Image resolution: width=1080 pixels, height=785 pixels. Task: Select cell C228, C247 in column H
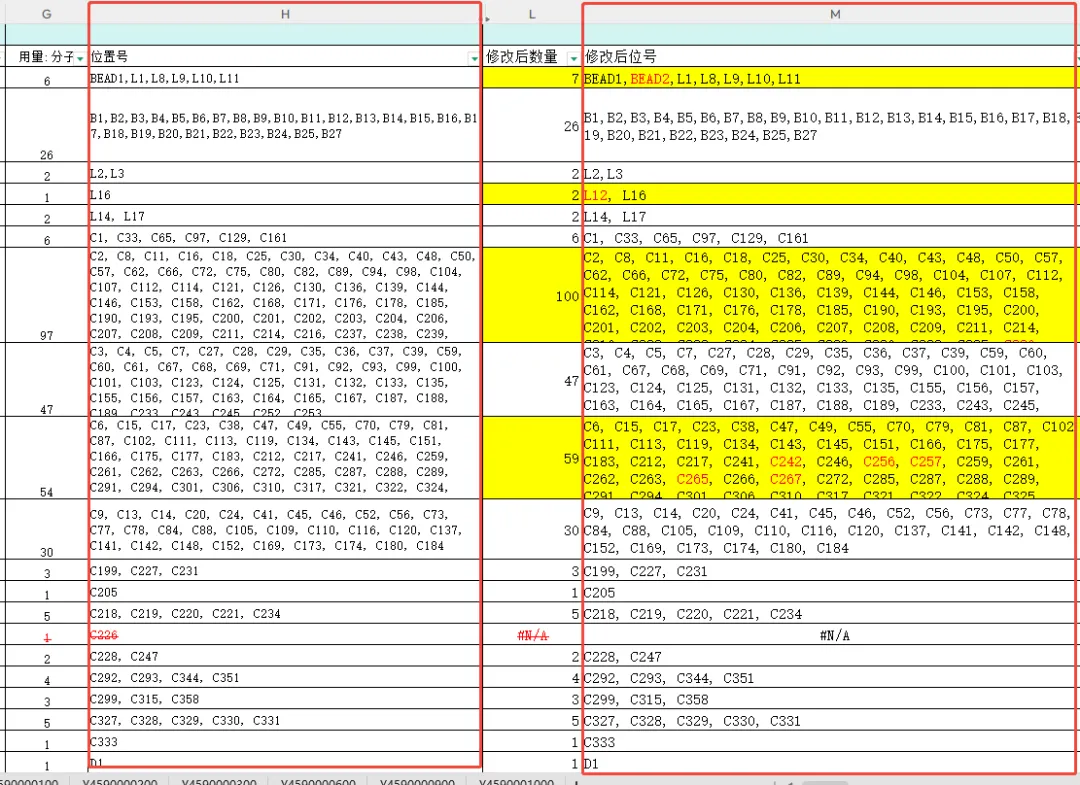[x=285, y=656]
